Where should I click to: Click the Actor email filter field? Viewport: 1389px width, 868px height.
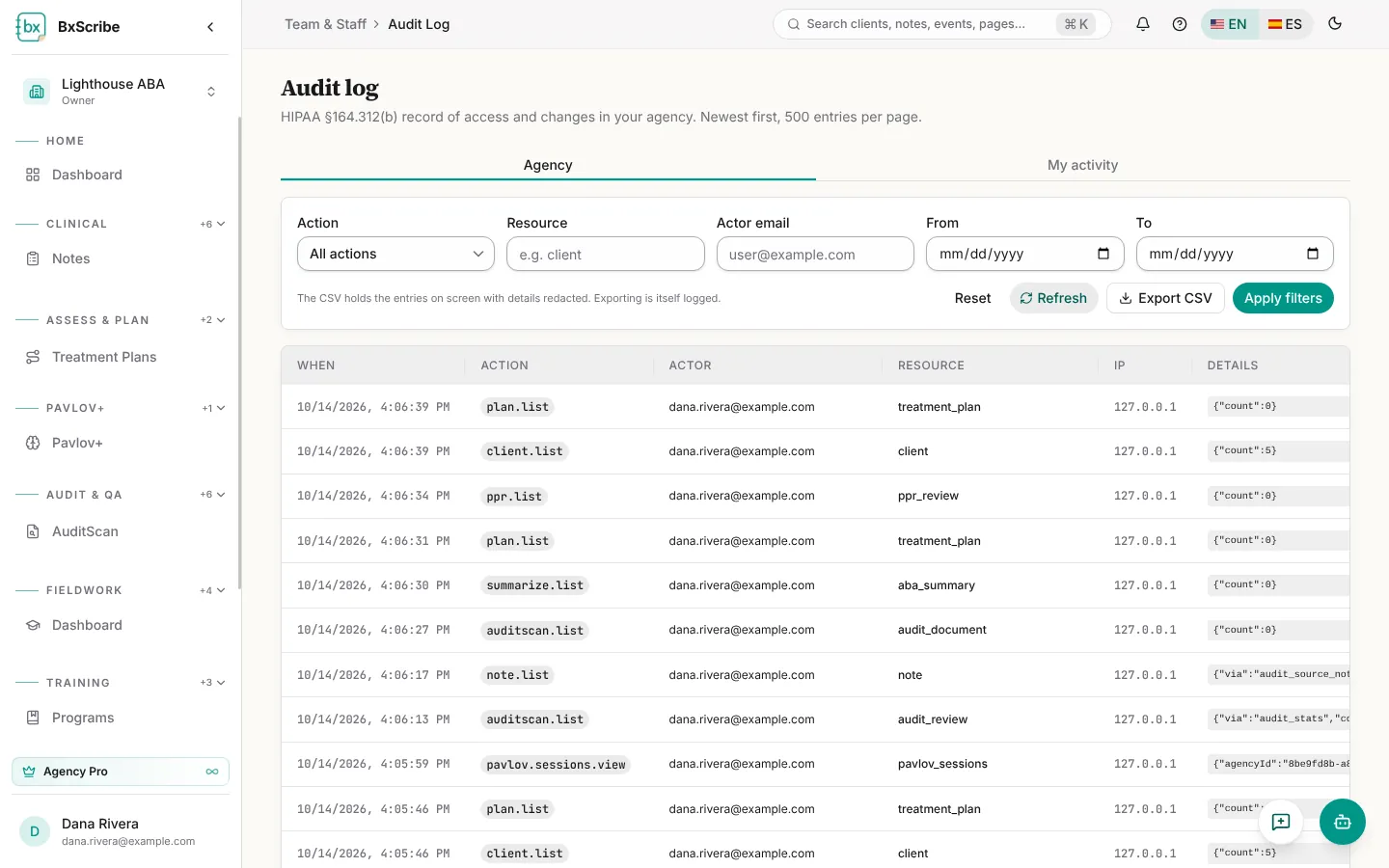point(815,255)
